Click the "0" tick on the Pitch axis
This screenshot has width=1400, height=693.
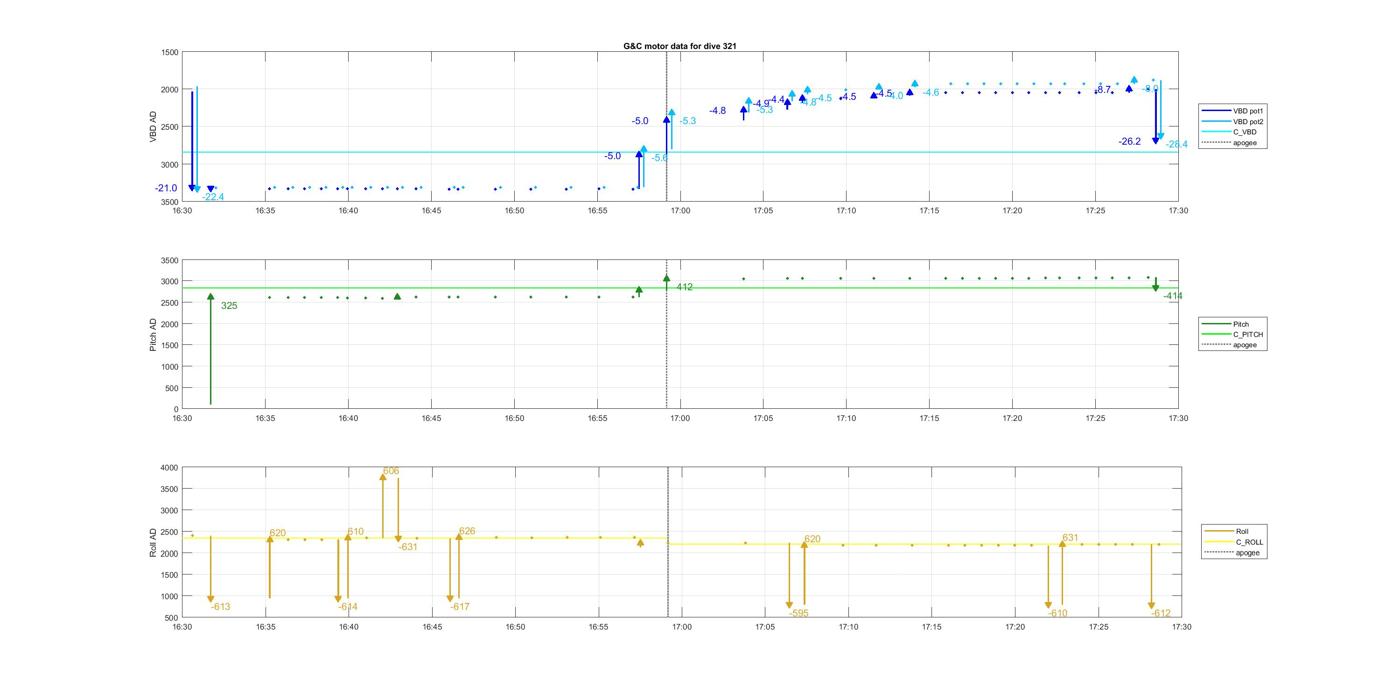tap(176, 410)
